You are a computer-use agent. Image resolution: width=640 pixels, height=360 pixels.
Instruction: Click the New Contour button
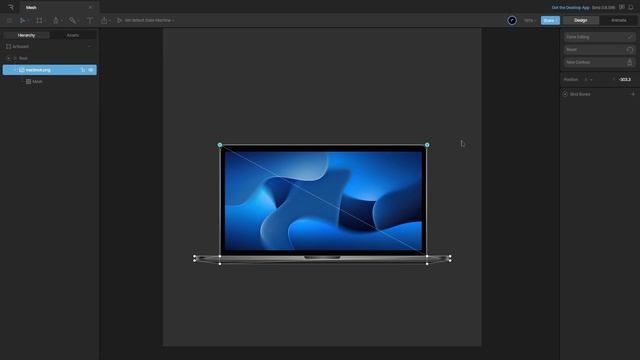tap(600, 62)
